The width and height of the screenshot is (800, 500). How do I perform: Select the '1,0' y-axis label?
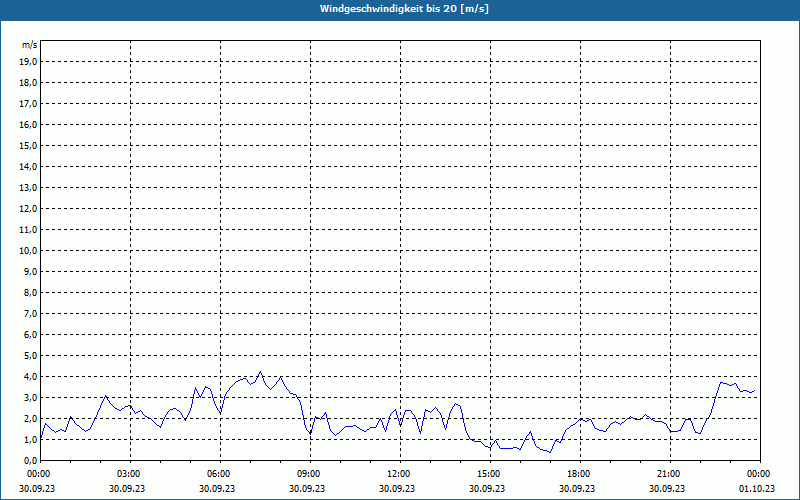[x=31, y=439]
